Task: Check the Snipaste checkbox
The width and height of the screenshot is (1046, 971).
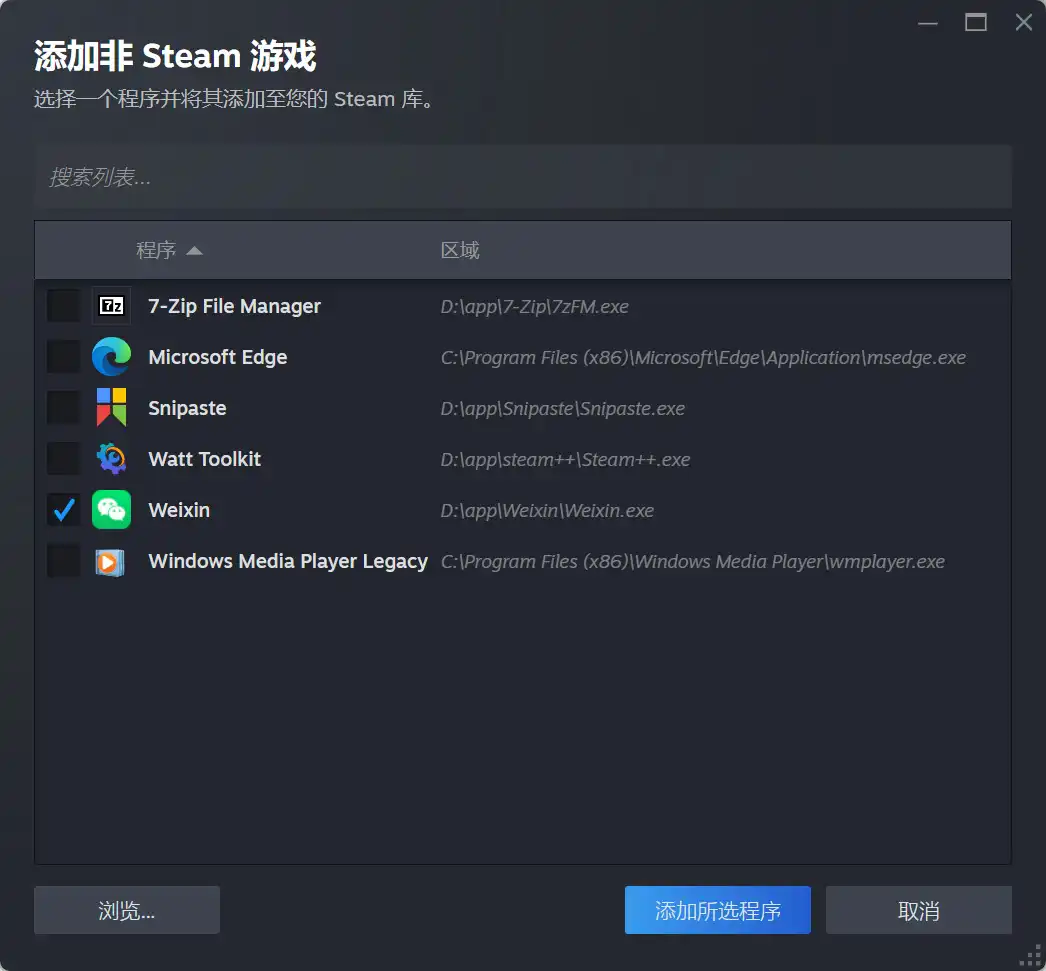Action: coord(63,408)
